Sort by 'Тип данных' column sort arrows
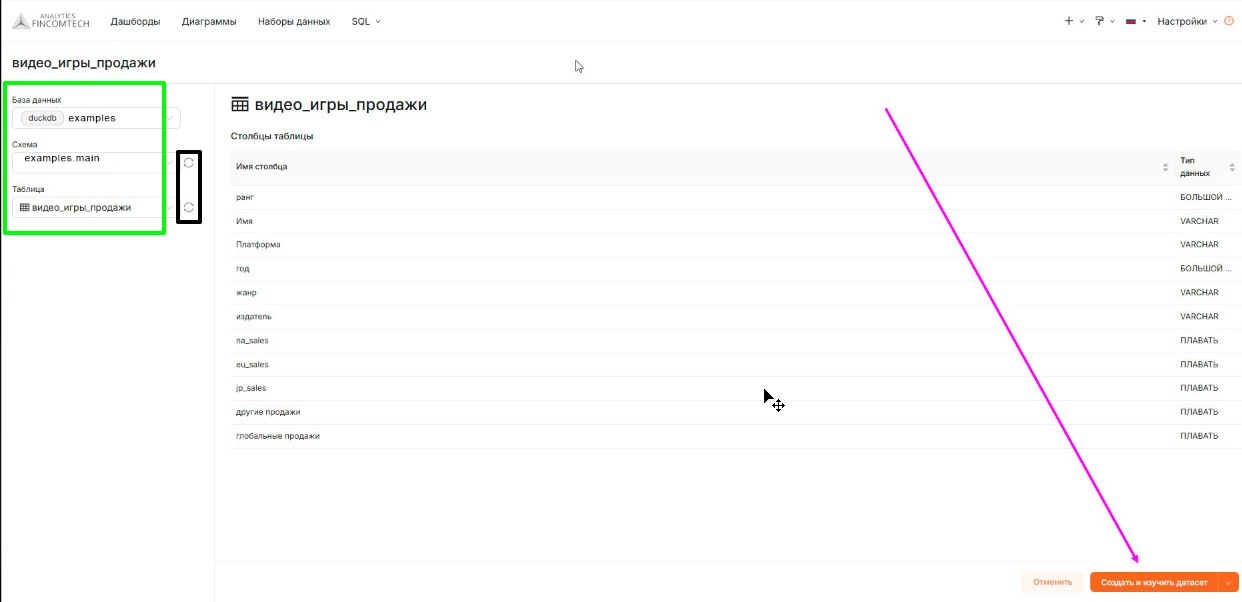1242x602 pixels. click(1232, 166)
